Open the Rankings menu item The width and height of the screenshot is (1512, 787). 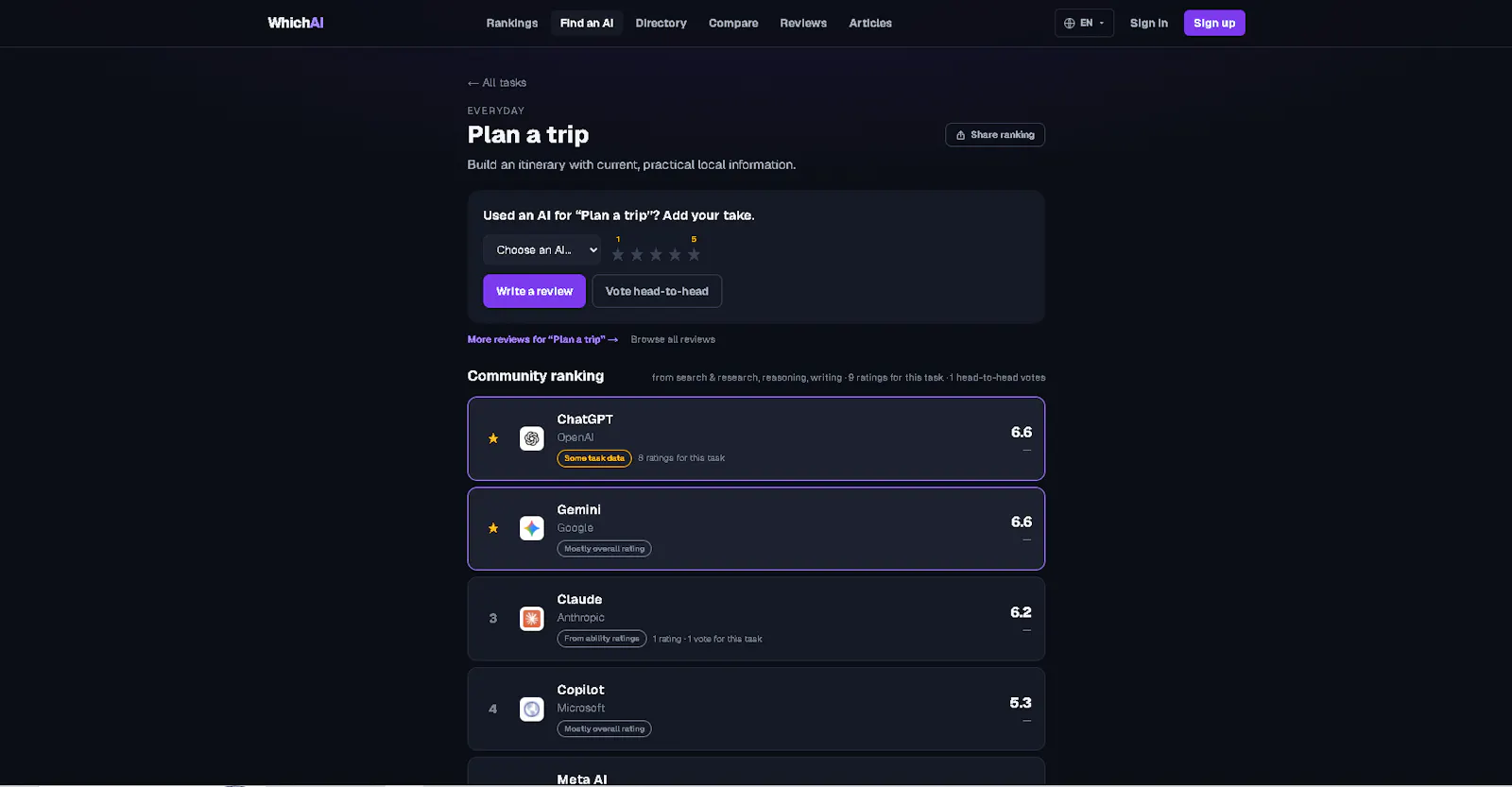point(512,23)
